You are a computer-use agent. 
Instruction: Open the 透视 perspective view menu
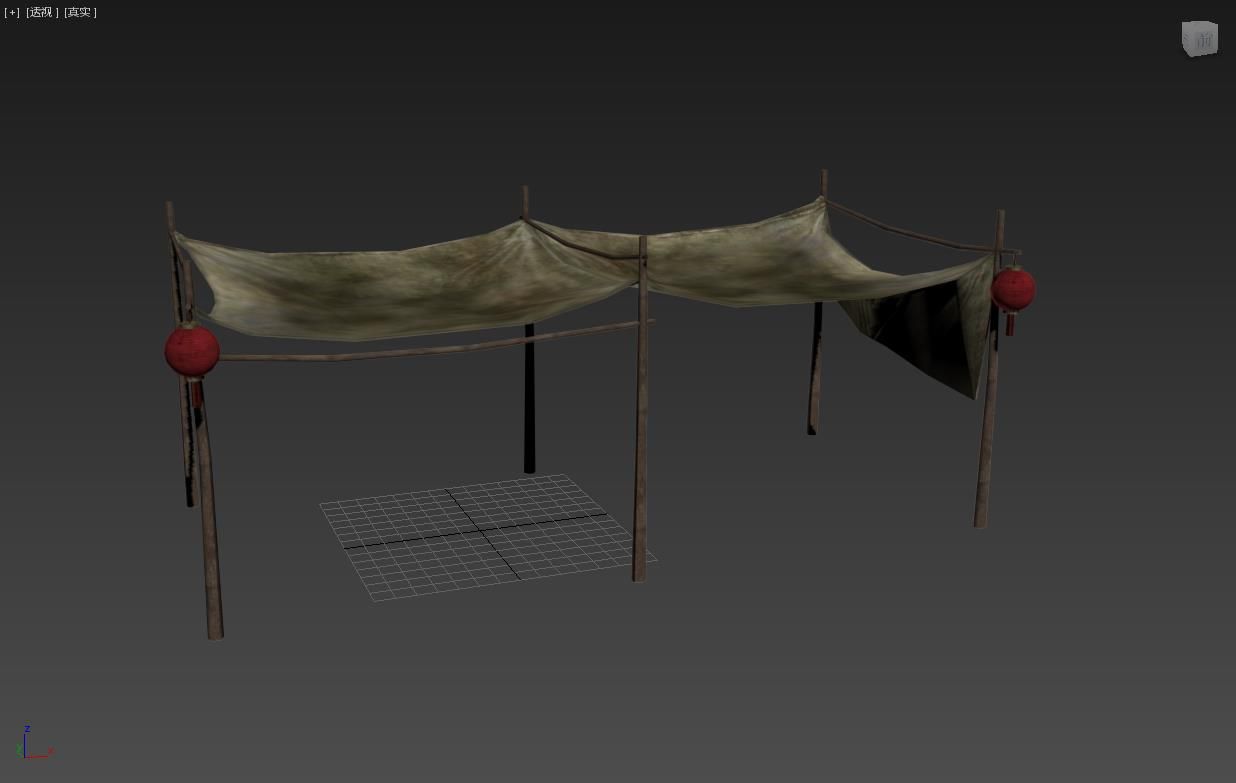click(42, 12)
